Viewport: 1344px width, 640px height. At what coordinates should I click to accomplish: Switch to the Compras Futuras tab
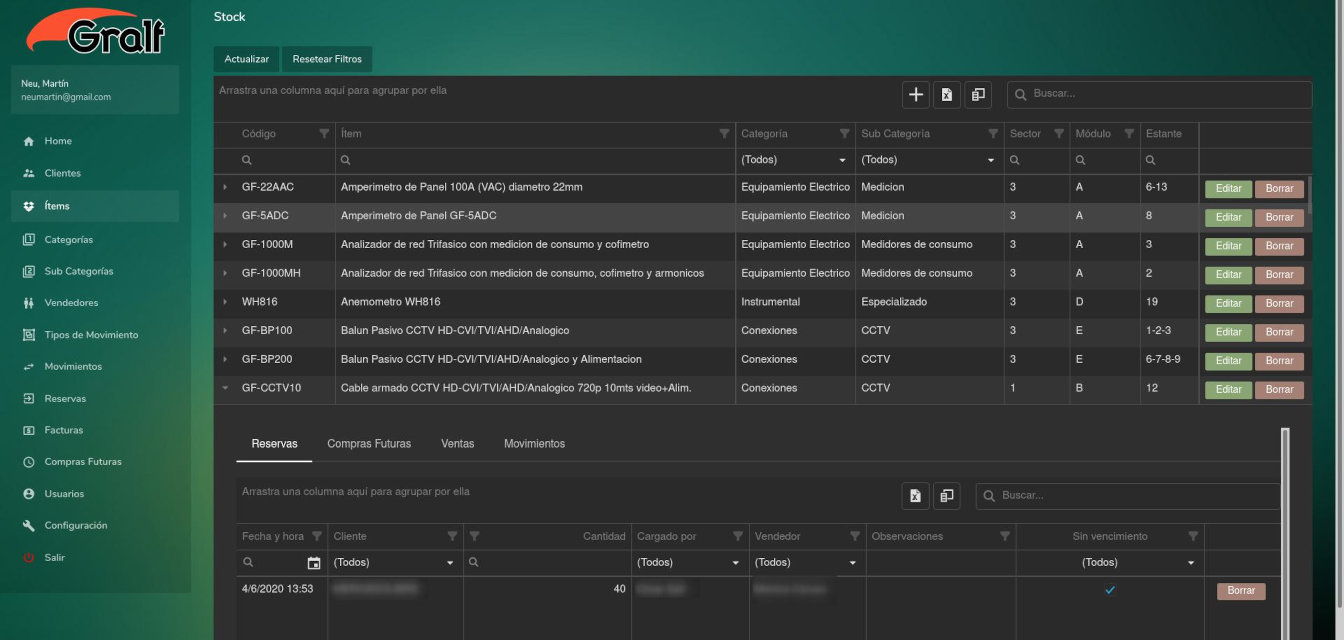(x=369, y=444)
